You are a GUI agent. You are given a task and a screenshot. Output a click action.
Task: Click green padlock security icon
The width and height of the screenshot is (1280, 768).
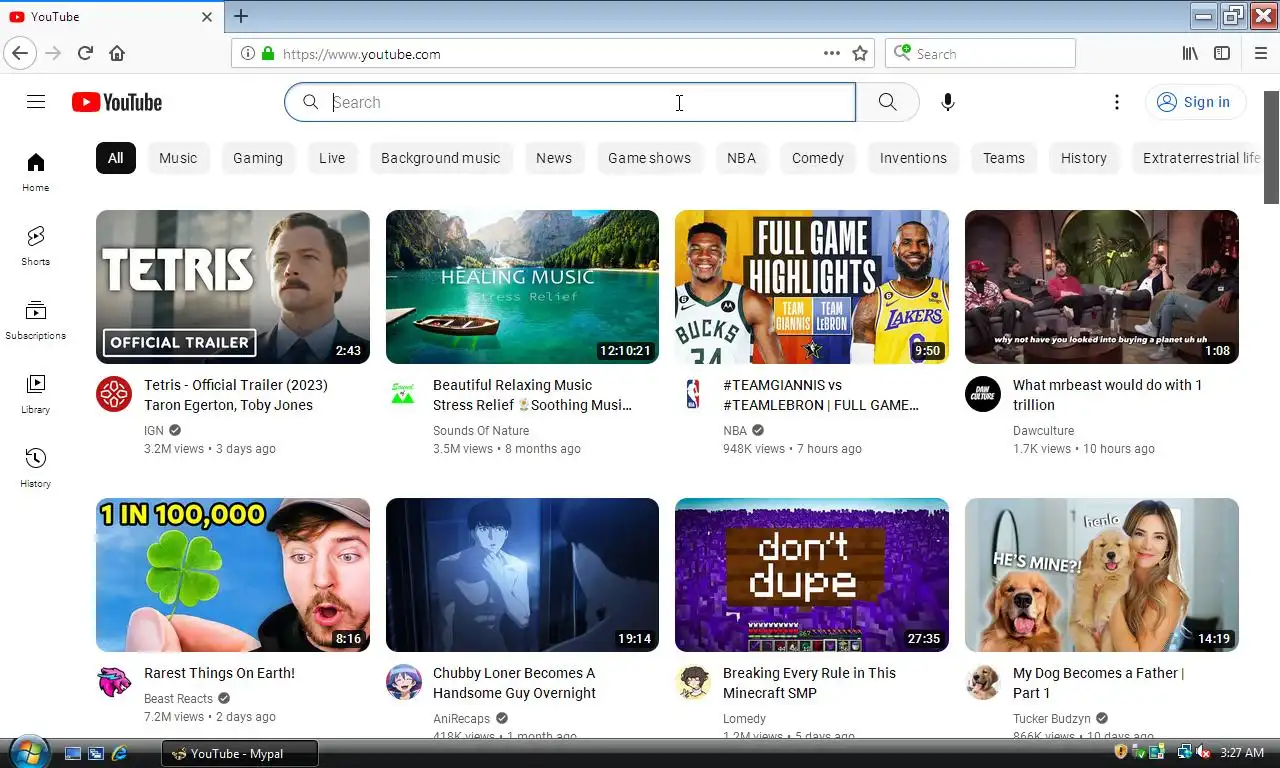[268, 54]
